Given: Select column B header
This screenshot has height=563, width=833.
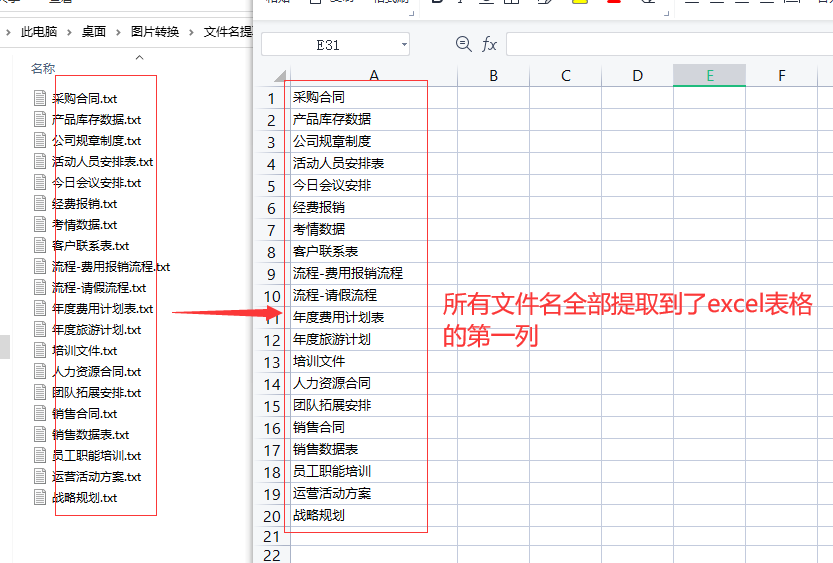Looking at the screenshot, I should coord(494,76).
